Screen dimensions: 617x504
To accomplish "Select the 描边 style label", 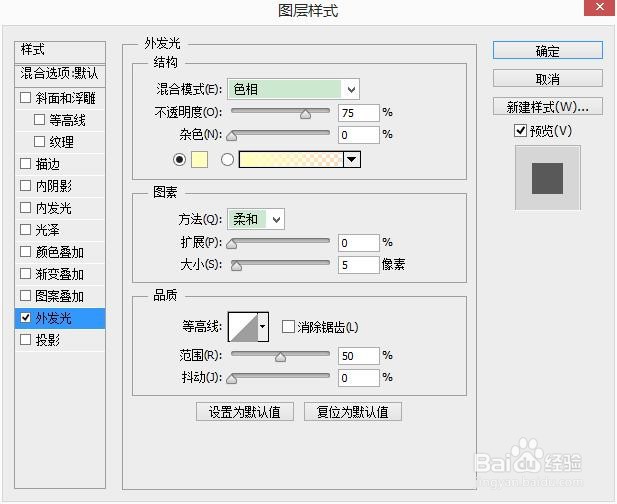I will 48,164.
